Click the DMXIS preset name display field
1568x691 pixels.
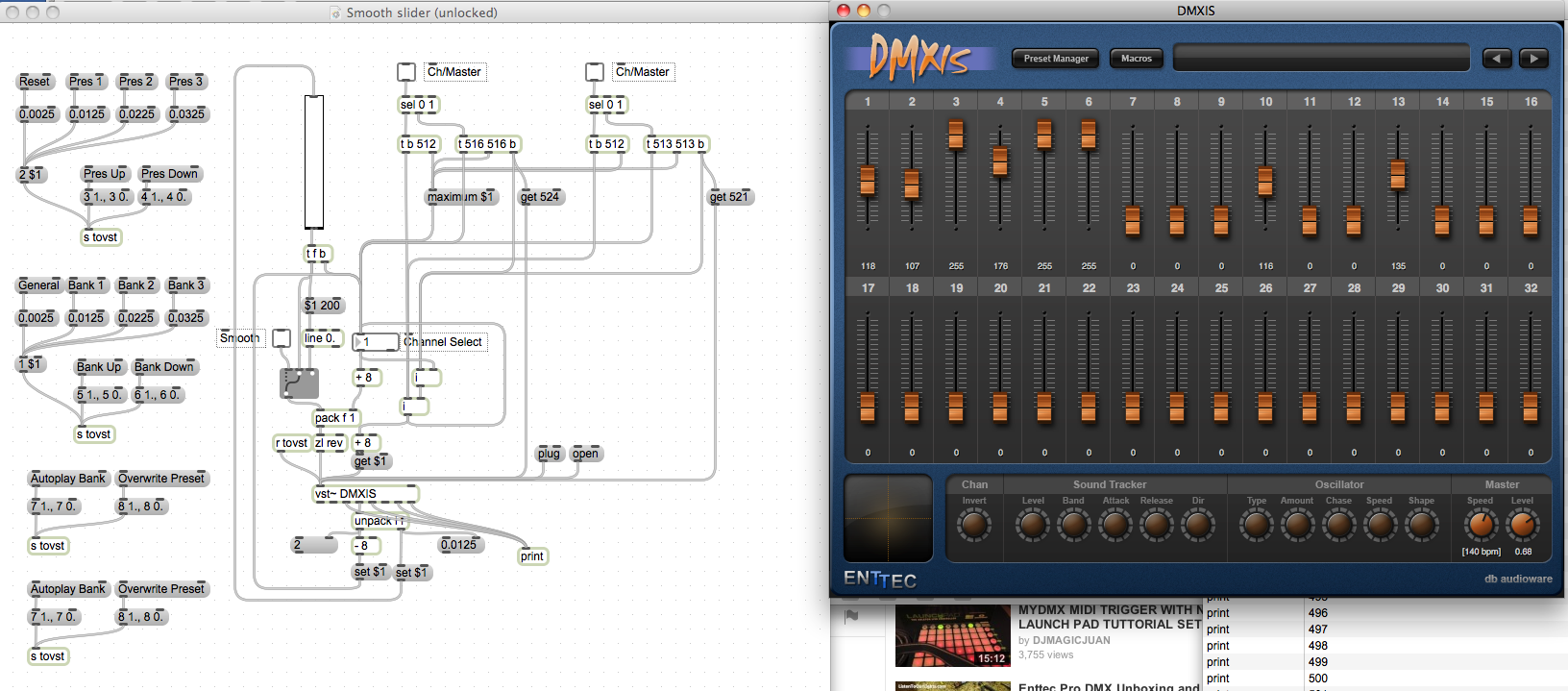pos(1321,58)
